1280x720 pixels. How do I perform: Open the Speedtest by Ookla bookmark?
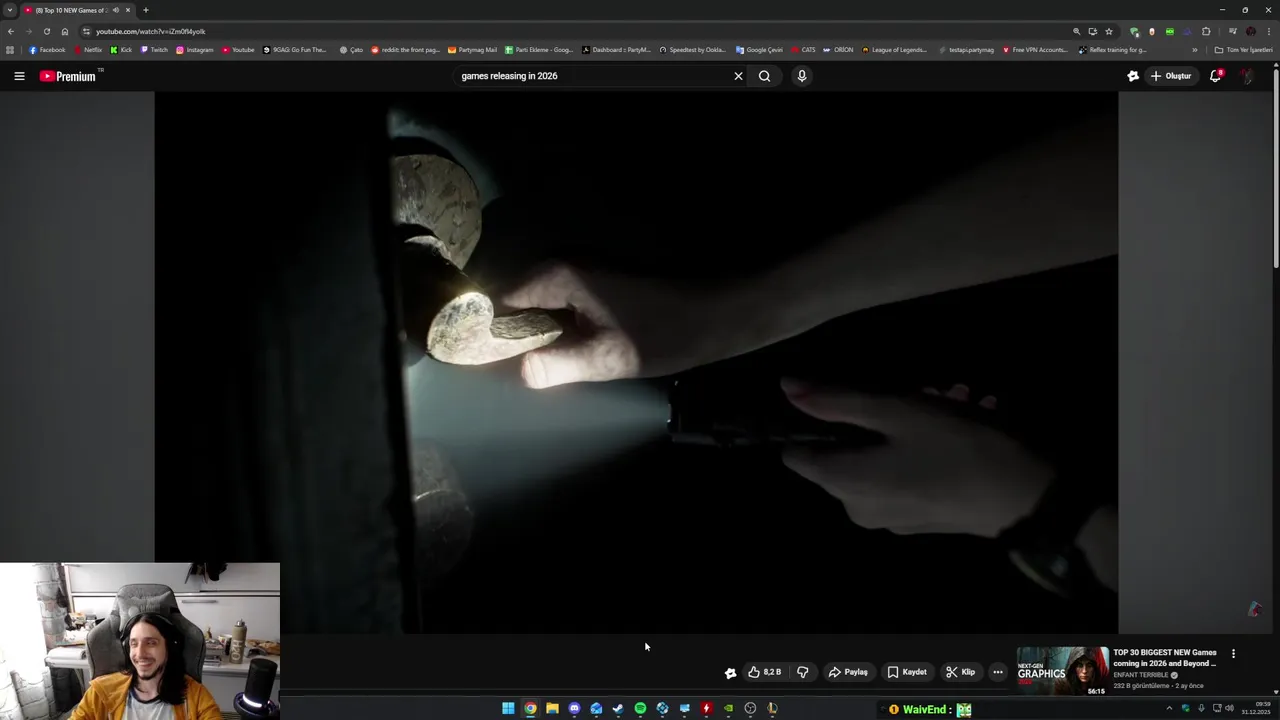692,50
